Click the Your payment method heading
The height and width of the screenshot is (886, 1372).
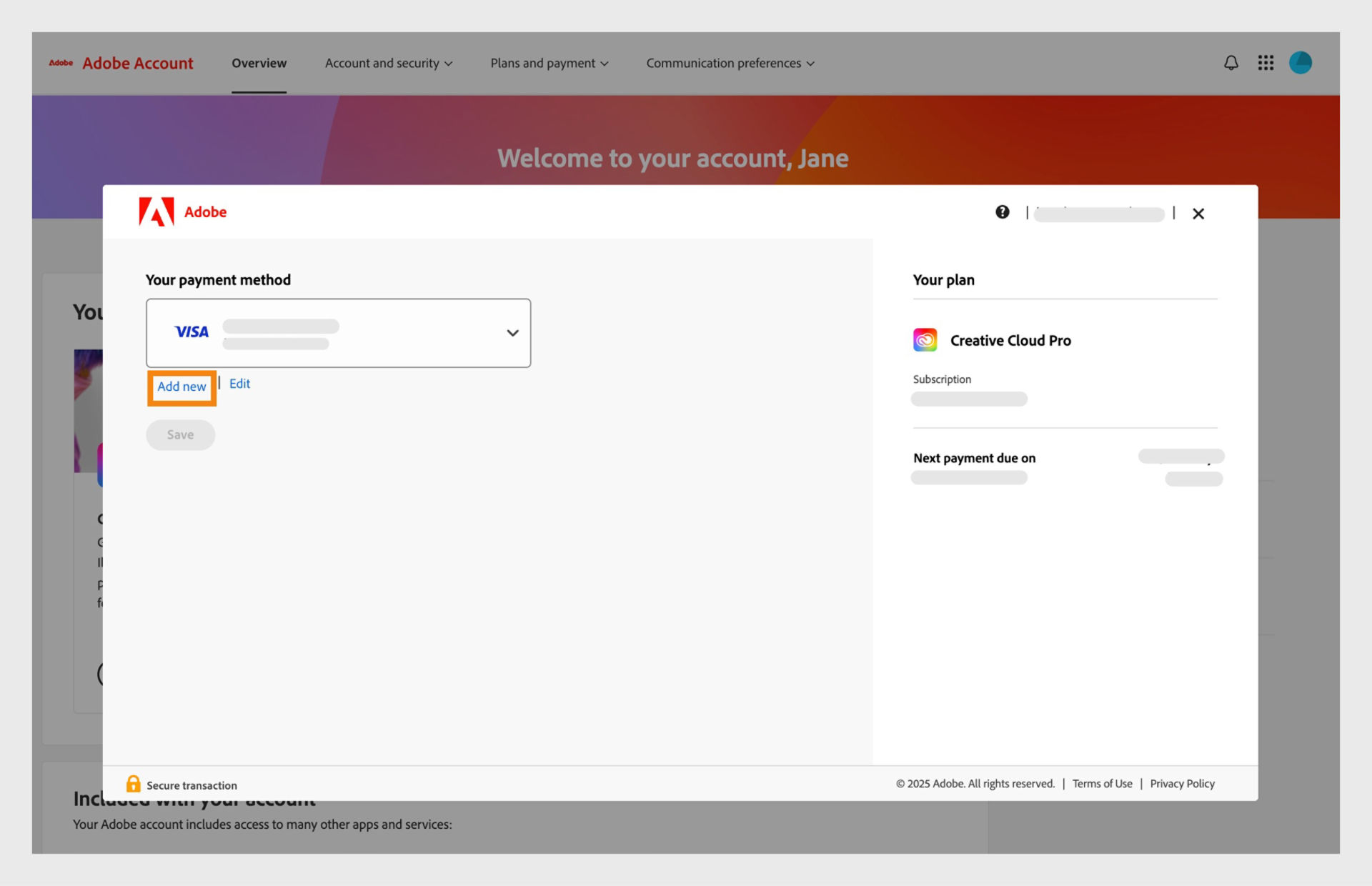click(218, 280)
